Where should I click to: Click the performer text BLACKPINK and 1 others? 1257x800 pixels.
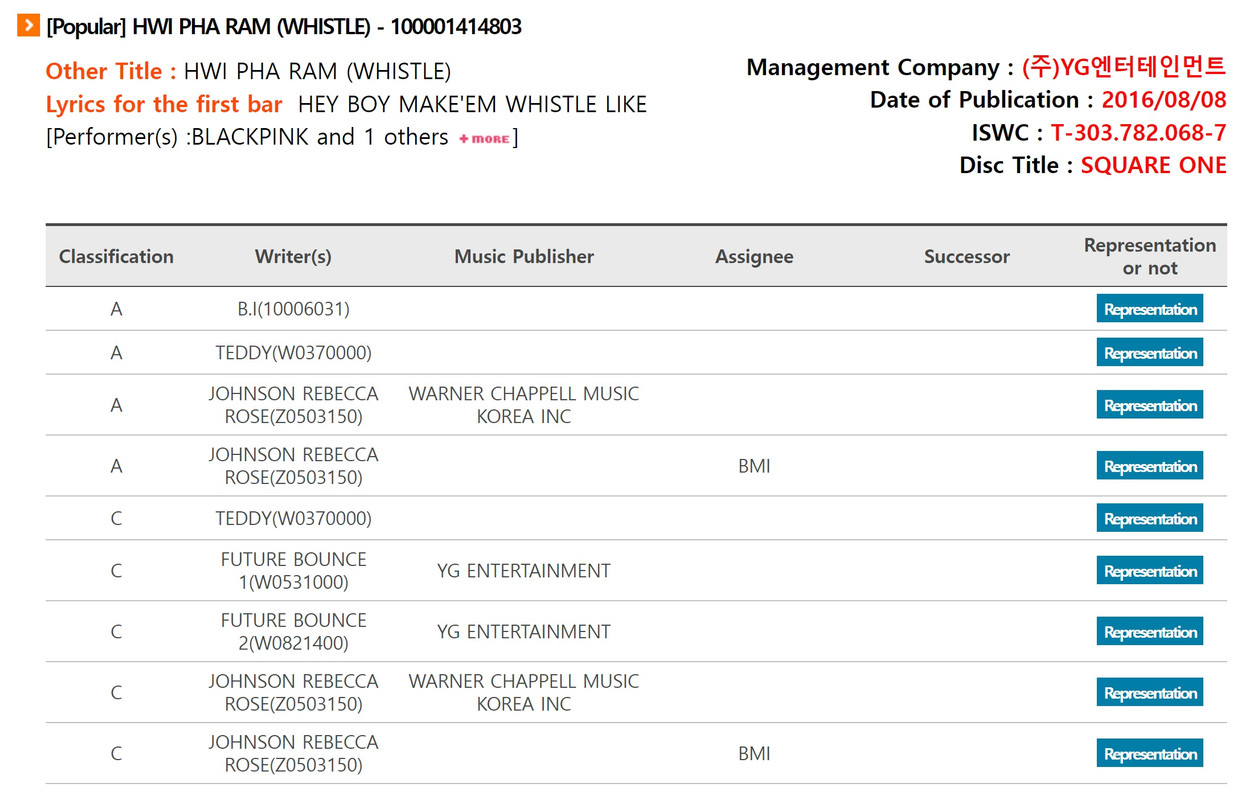320,137
